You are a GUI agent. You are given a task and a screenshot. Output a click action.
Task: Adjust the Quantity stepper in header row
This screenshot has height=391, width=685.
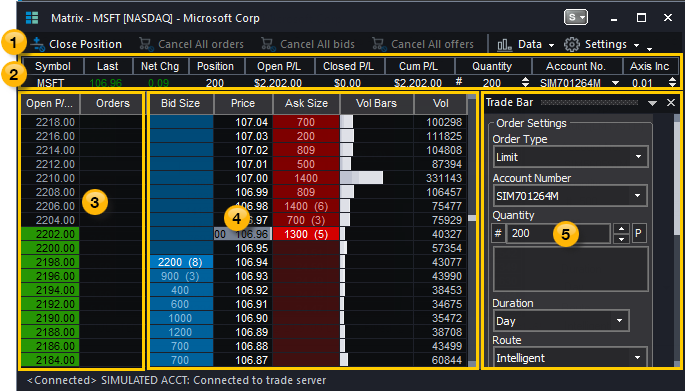point(526,82)
